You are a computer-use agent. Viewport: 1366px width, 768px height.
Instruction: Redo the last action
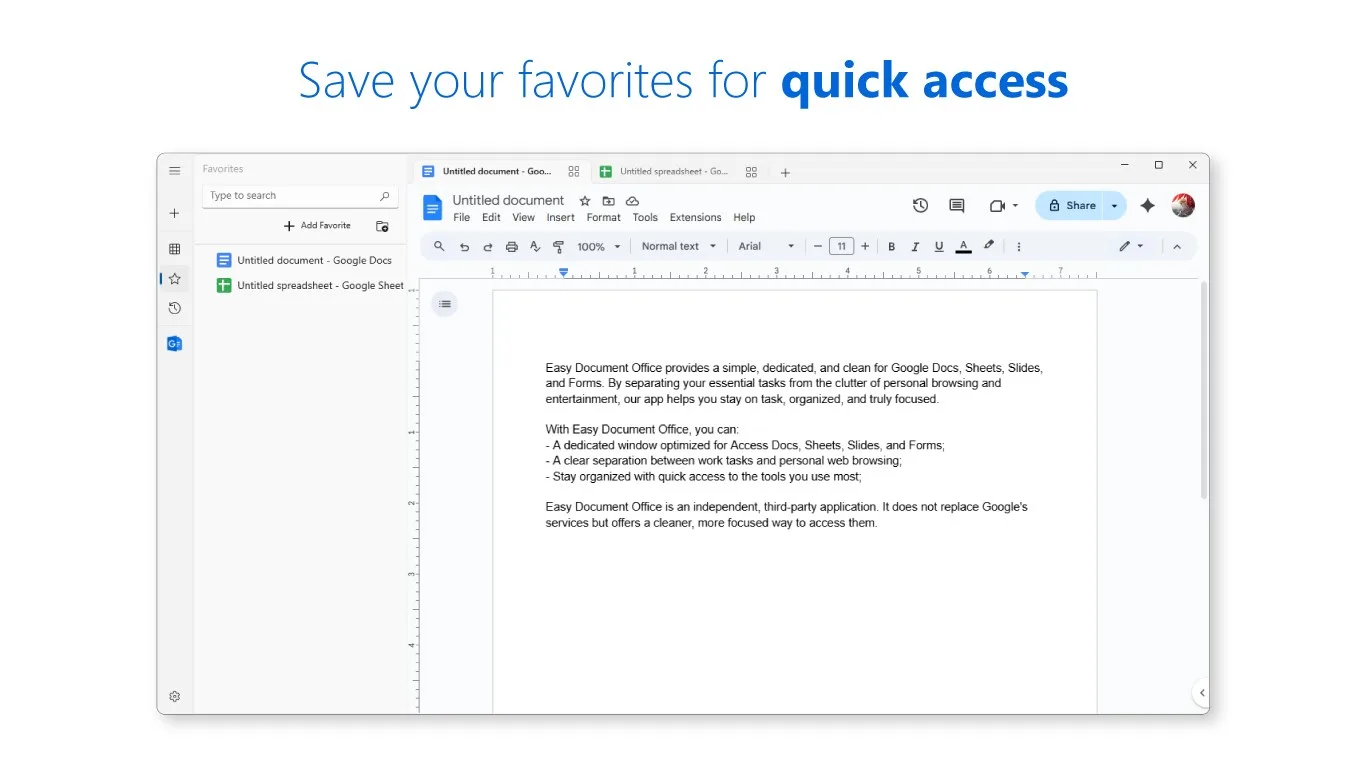[x=488, y=246]
